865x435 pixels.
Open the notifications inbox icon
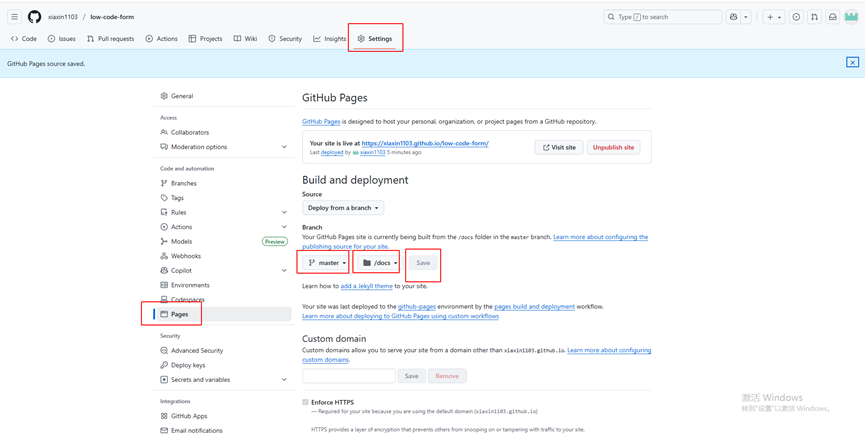833,17
